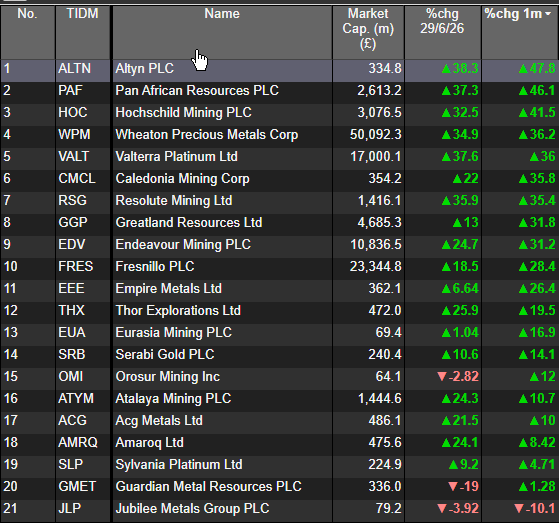Viewport: 559px width, 523px height.
Task: Select ticker EDV
Action: (x=72, y=245)
